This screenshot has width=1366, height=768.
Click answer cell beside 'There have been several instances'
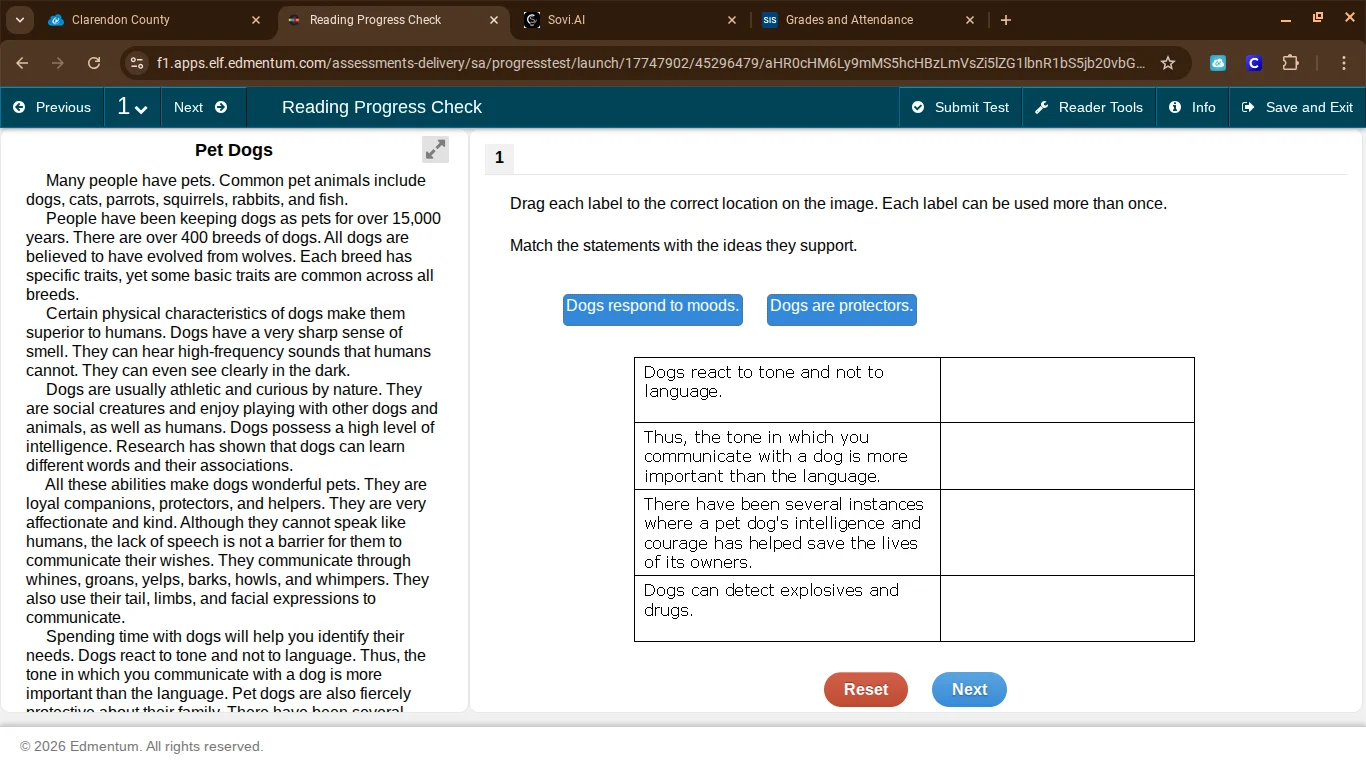coord(1067,533)
